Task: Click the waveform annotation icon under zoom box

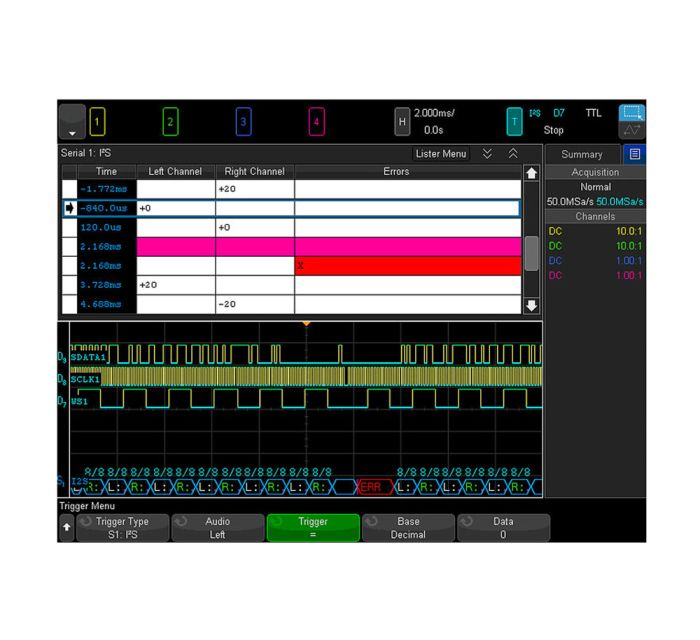Action: 631,130
